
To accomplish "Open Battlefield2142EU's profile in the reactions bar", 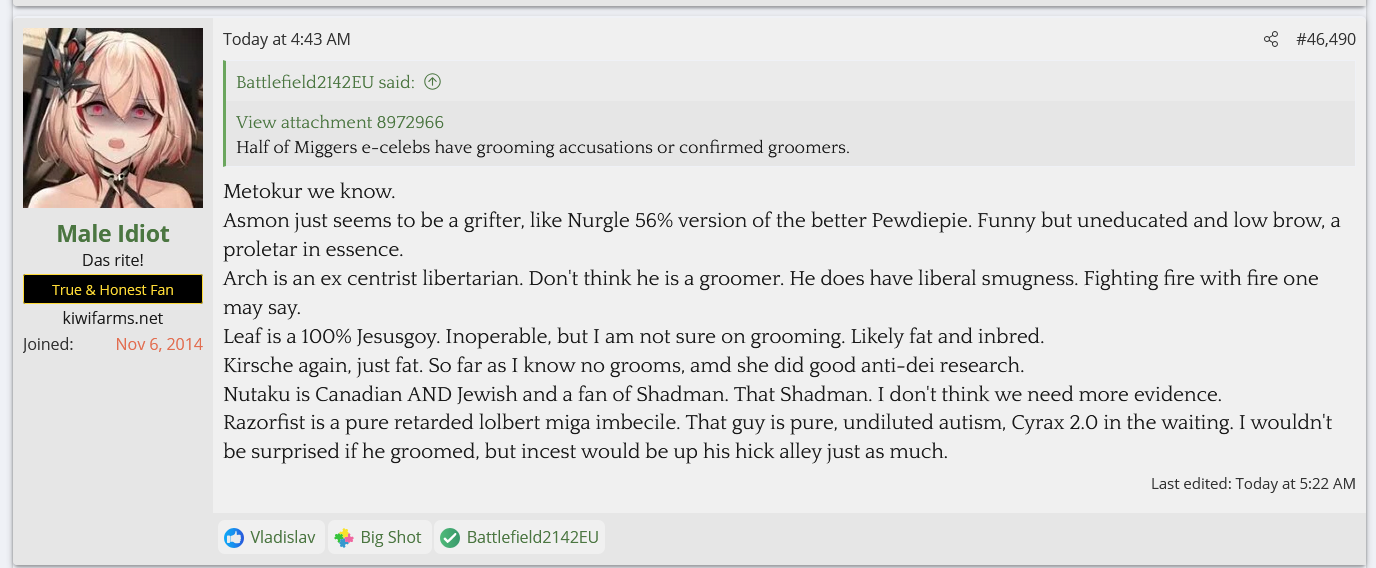I will [531, 538].
